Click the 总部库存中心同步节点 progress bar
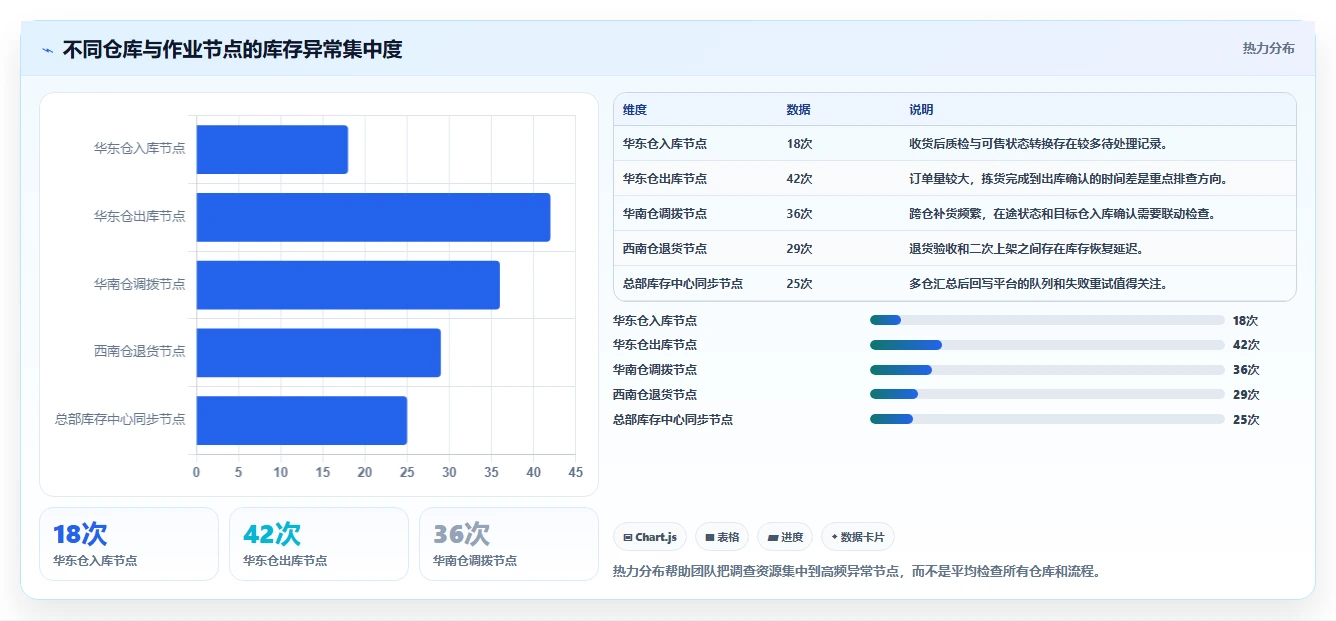Screen dimensions: 1336x621 [1047, 419]
